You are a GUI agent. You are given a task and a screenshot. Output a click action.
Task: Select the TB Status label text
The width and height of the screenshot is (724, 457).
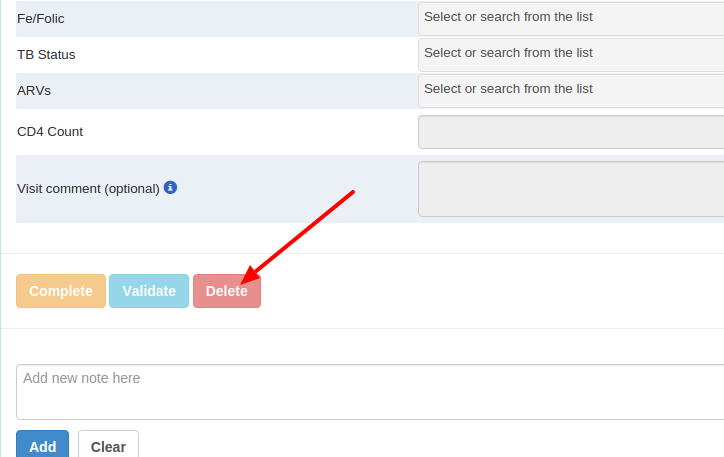(x=46, y=54)
